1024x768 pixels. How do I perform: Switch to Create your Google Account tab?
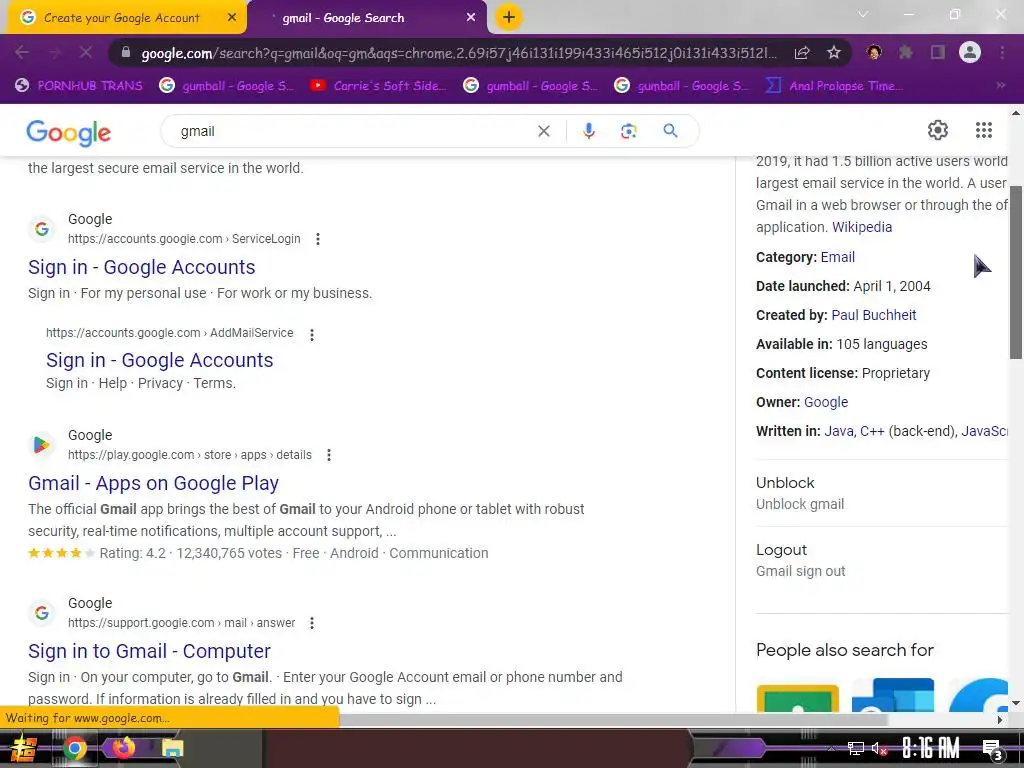[121, 18]
